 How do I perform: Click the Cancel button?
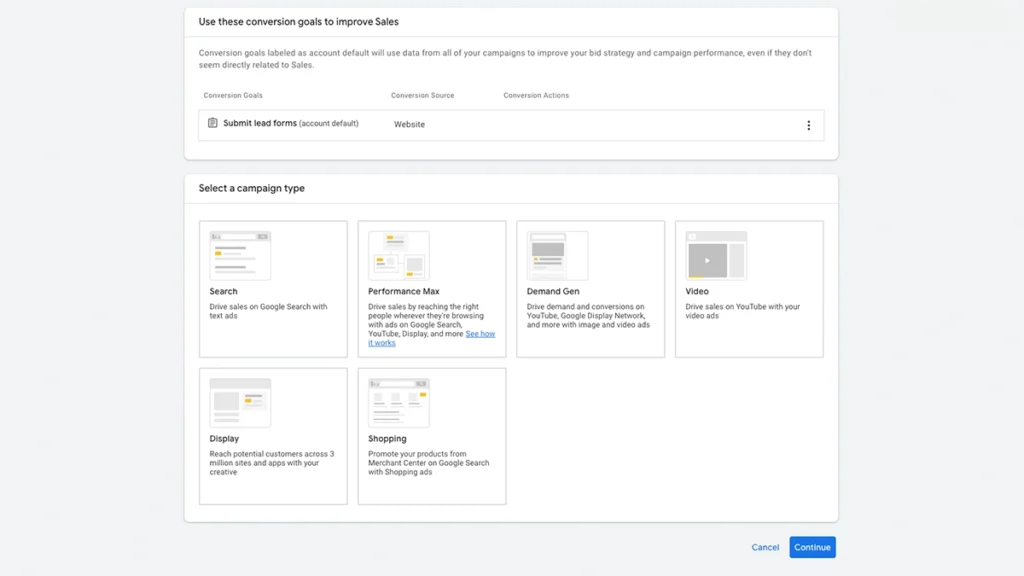point(765,547)
